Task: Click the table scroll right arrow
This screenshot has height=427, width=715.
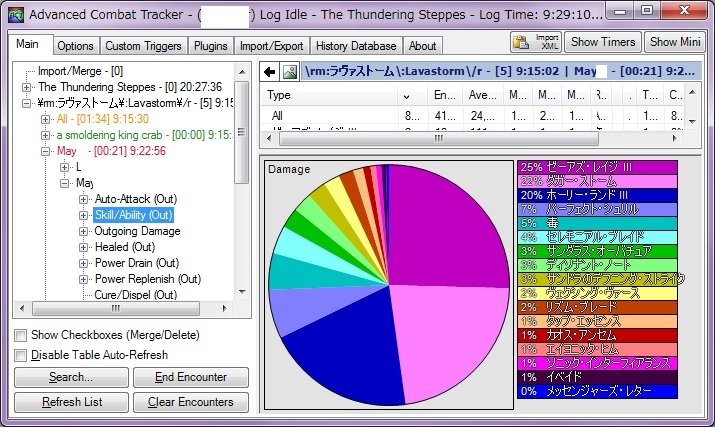Action: pos(675,138)
